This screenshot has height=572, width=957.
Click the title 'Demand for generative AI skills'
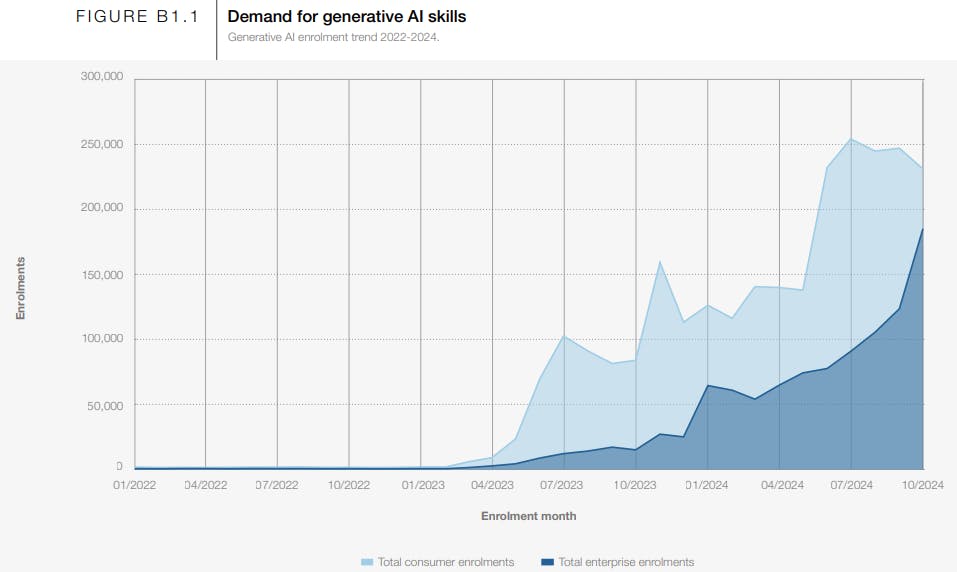pos(347,16)
